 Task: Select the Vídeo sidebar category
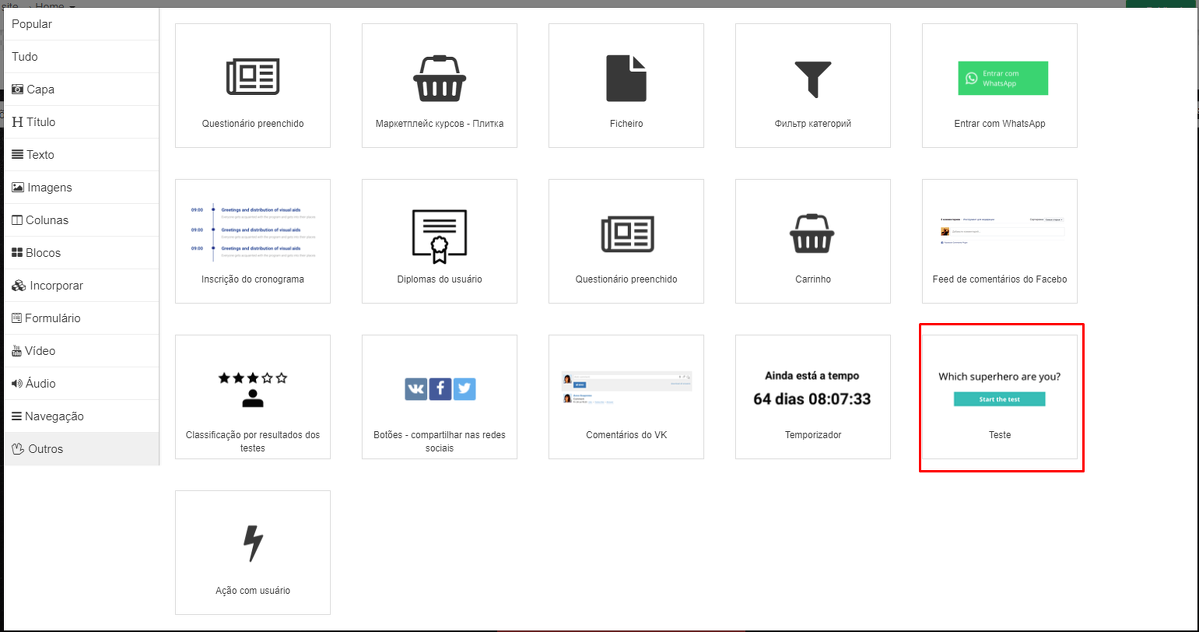(40, 351)
